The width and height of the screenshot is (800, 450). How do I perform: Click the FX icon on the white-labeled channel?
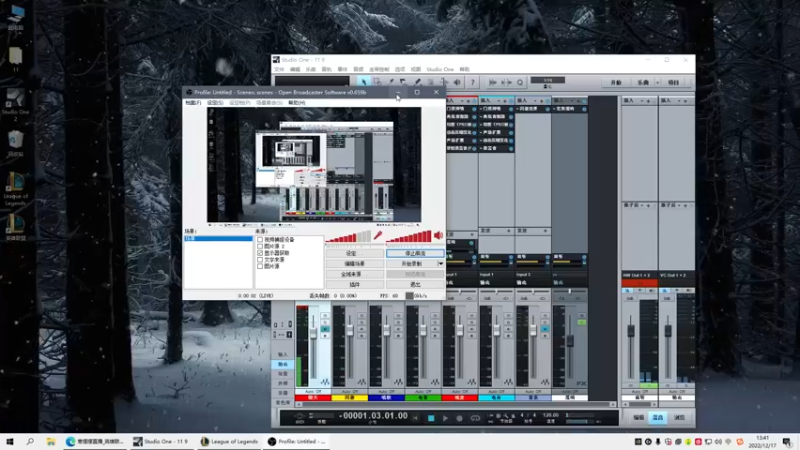click(x=581, y=383)
